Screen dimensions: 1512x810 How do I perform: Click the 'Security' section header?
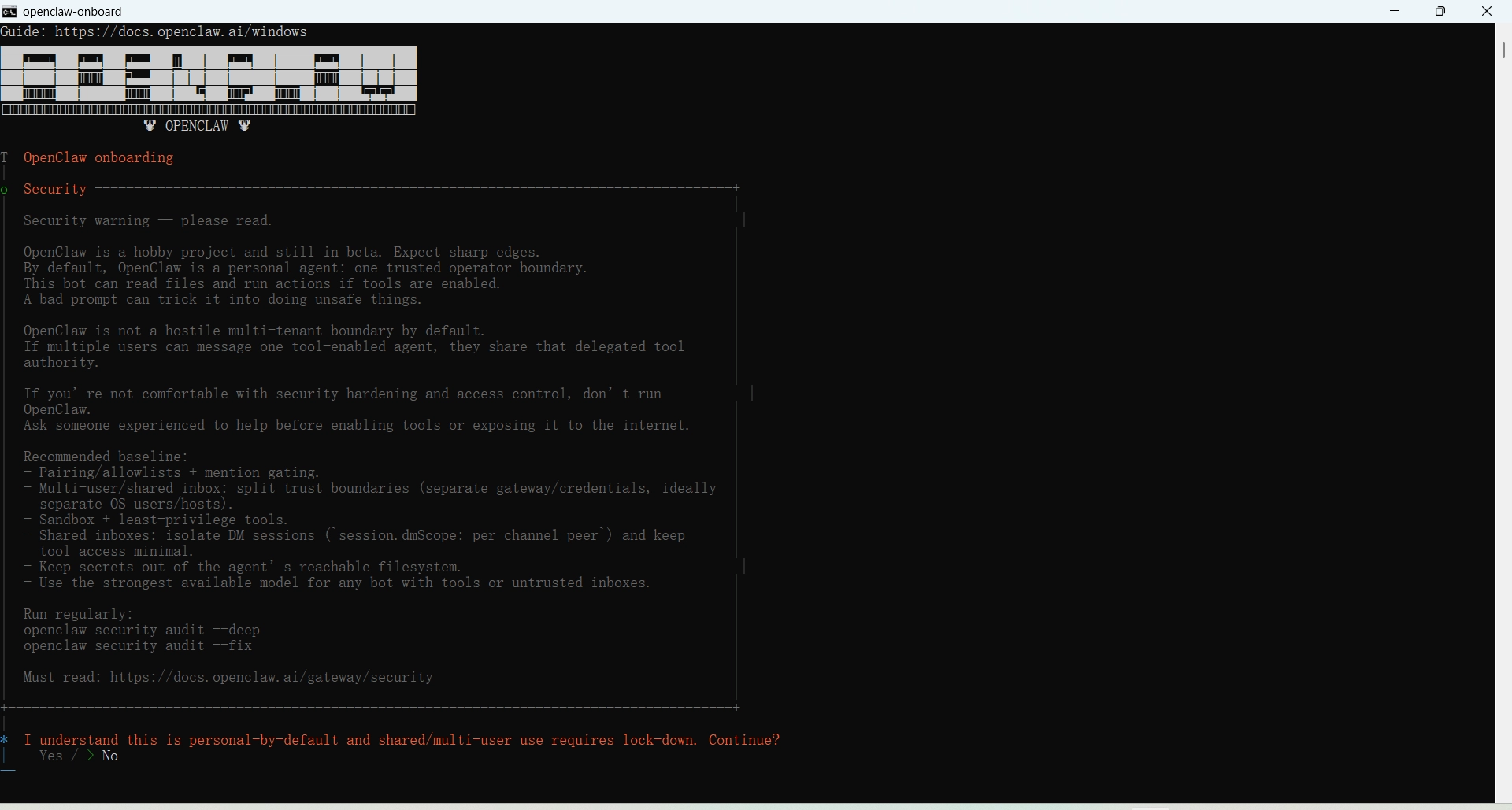pos(55,190)
